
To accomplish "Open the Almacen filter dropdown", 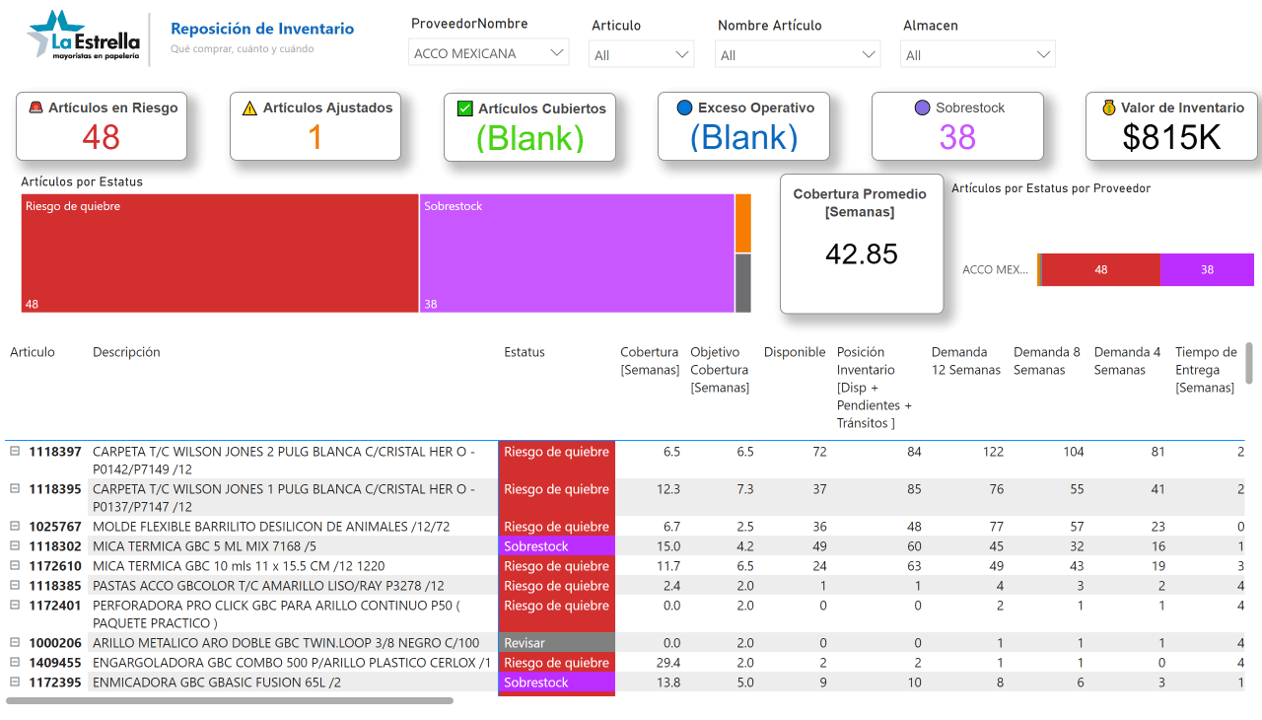I will pos(978,55).
